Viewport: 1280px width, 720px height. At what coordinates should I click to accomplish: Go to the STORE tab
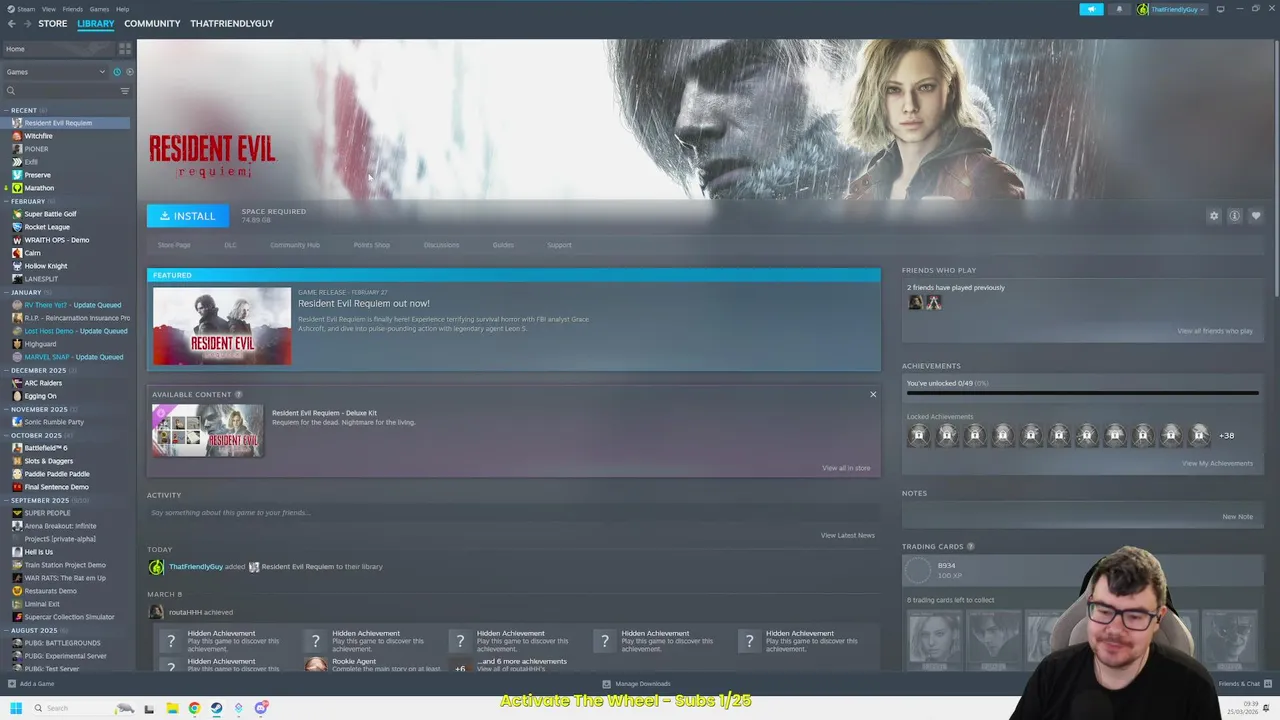pos(53,24)
